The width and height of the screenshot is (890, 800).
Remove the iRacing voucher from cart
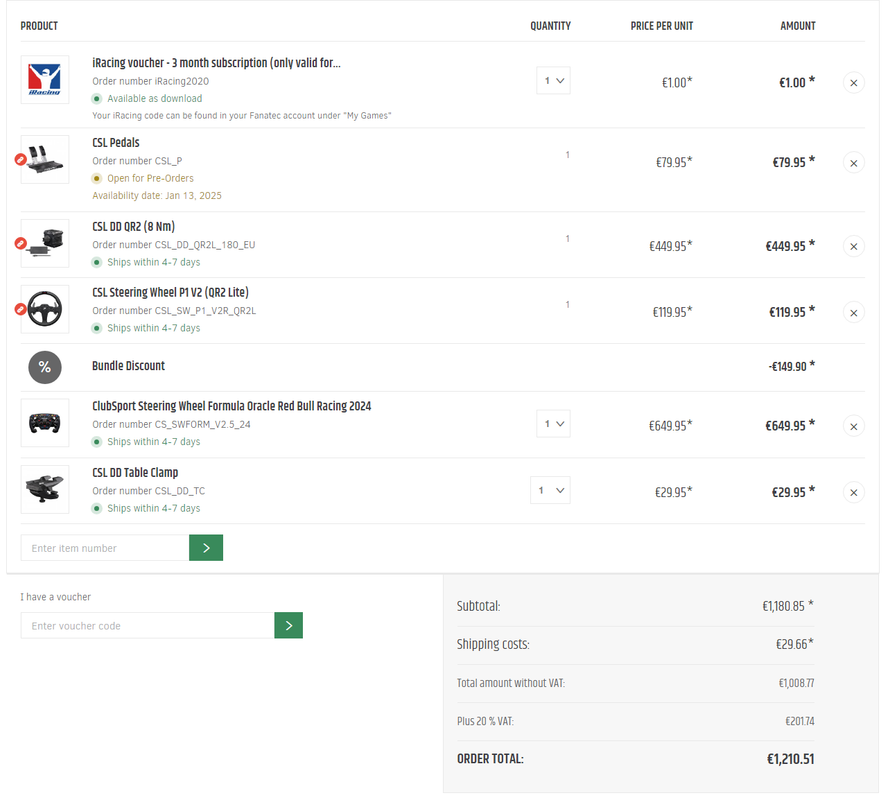[x=853, y=83]
